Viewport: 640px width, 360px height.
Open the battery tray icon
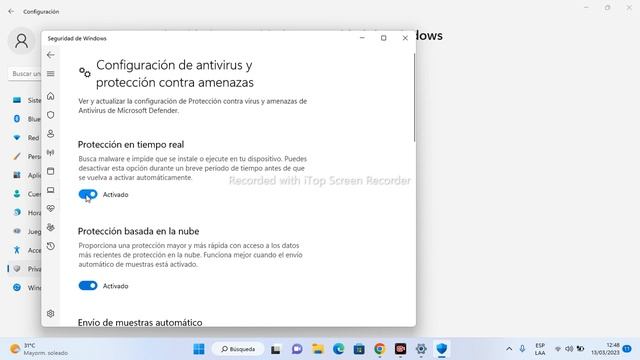pyautogui.click(x=580, y=349)
